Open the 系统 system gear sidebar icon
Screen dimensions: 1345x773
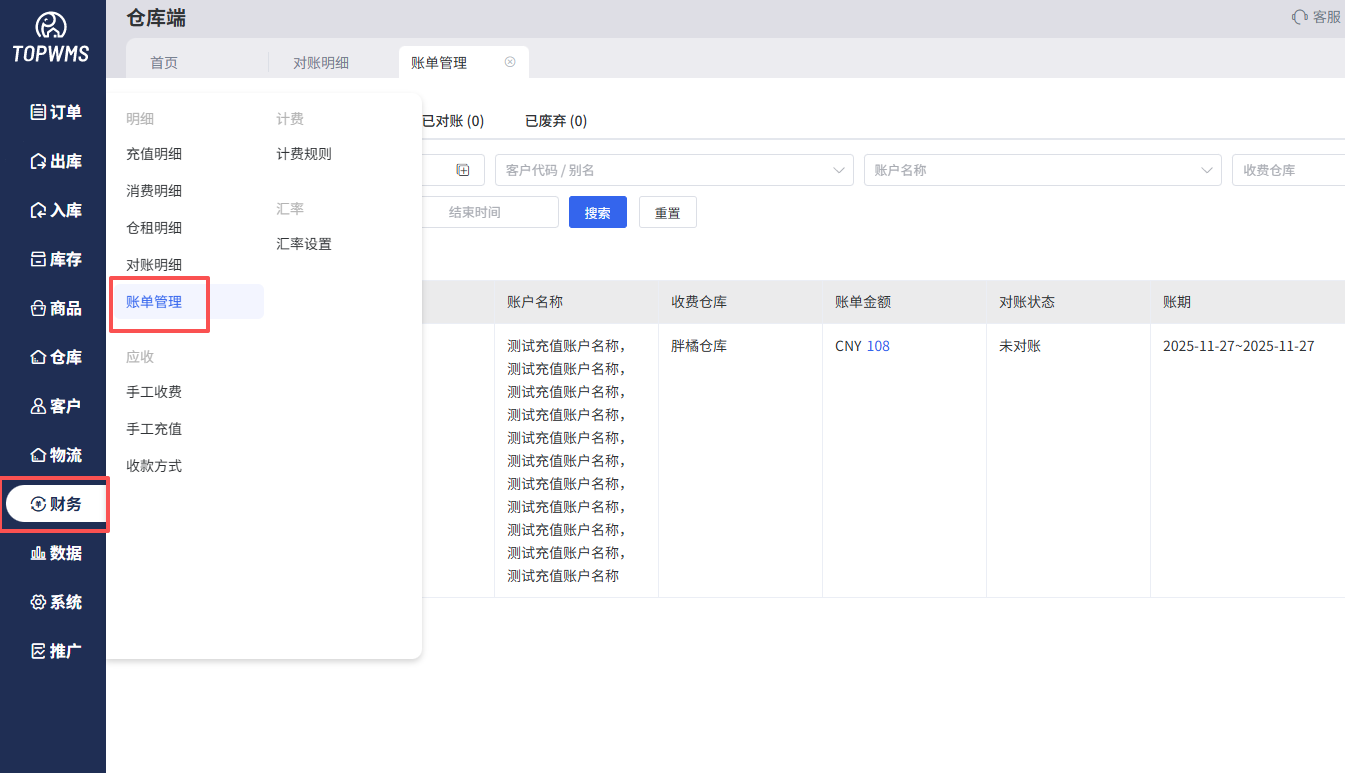click(x=39, y=602)
